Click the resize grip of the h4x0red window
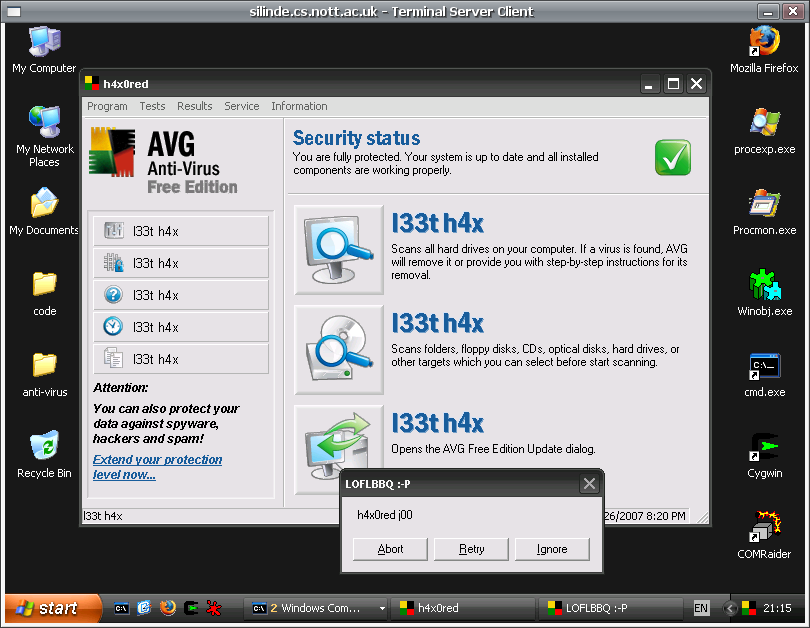 703,517
